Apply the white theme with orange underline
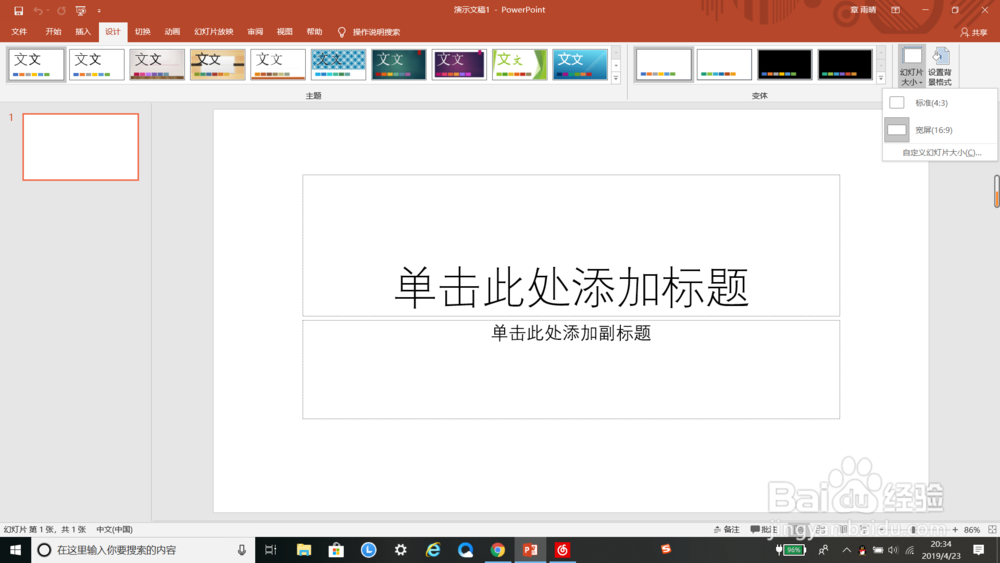 278,64
